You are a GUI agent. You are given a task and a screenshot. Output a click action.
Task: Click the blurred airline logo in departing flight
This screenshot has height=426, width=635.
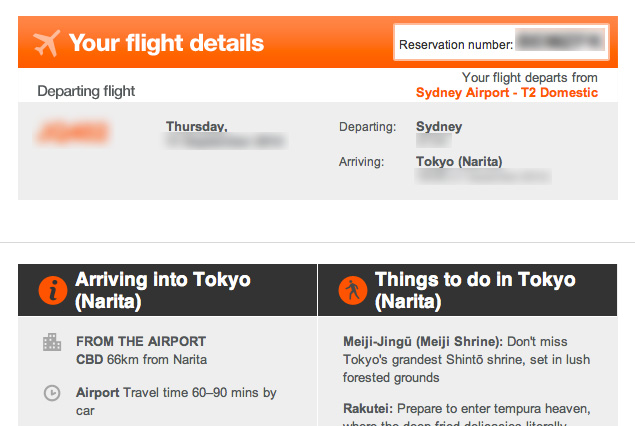pos(72,133)
